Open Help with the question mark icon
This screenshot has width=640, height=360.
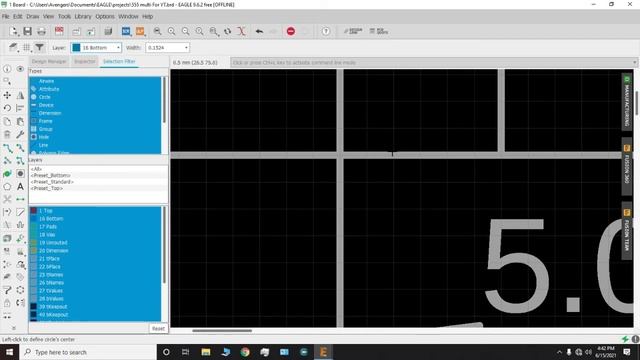(x=326, y=31)
